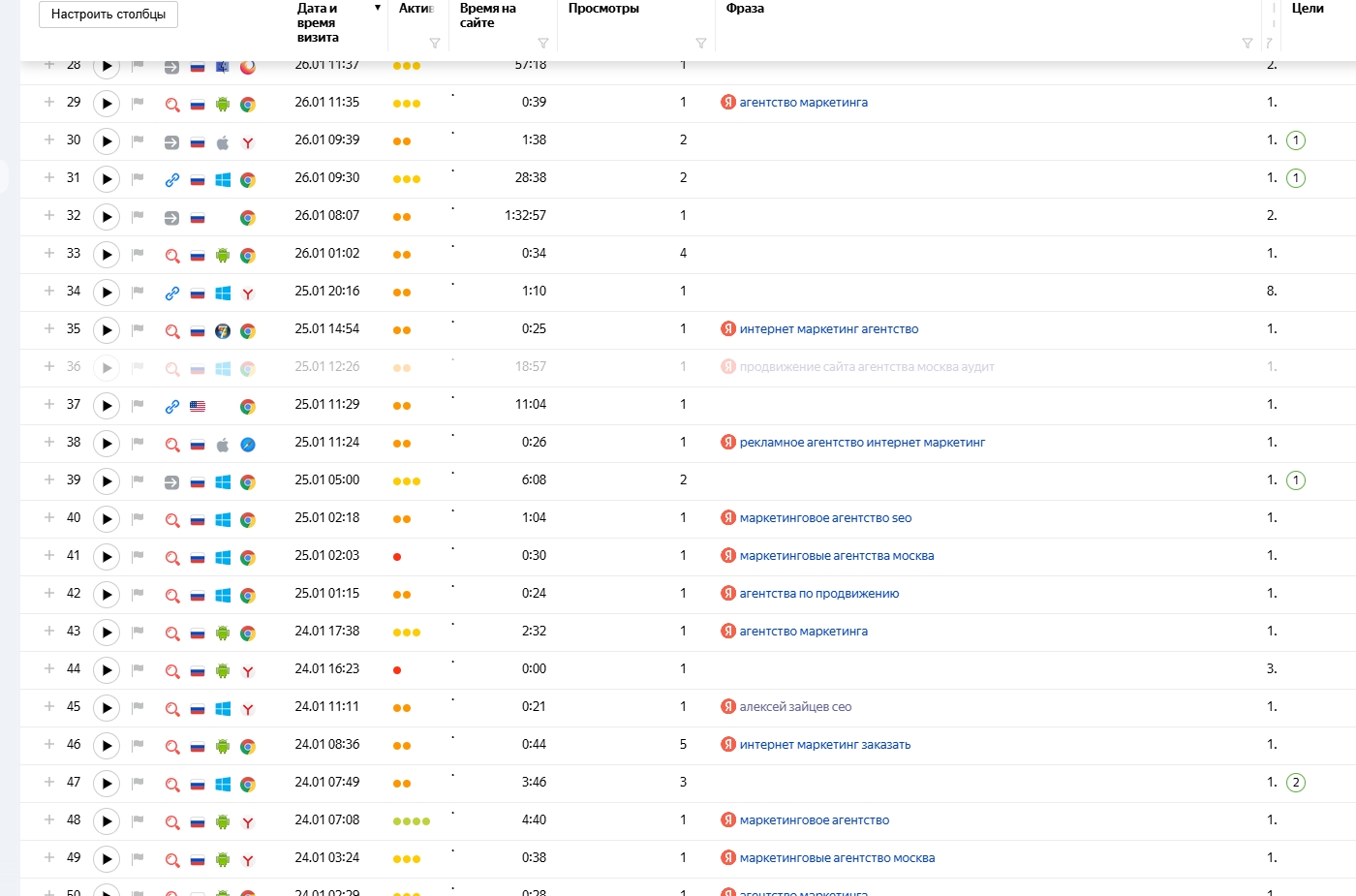Click the Android OS icon in row 43

(x=223, y=633)
